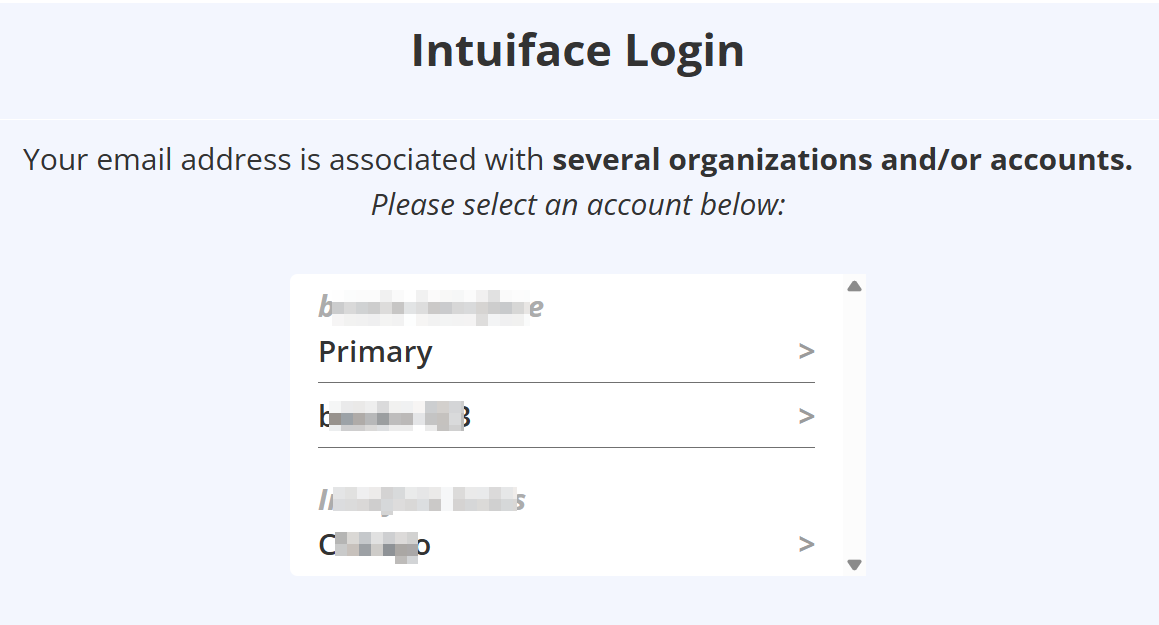Click the first organization name header
The width and height of the screenshot is (1159, 625).
430,307
